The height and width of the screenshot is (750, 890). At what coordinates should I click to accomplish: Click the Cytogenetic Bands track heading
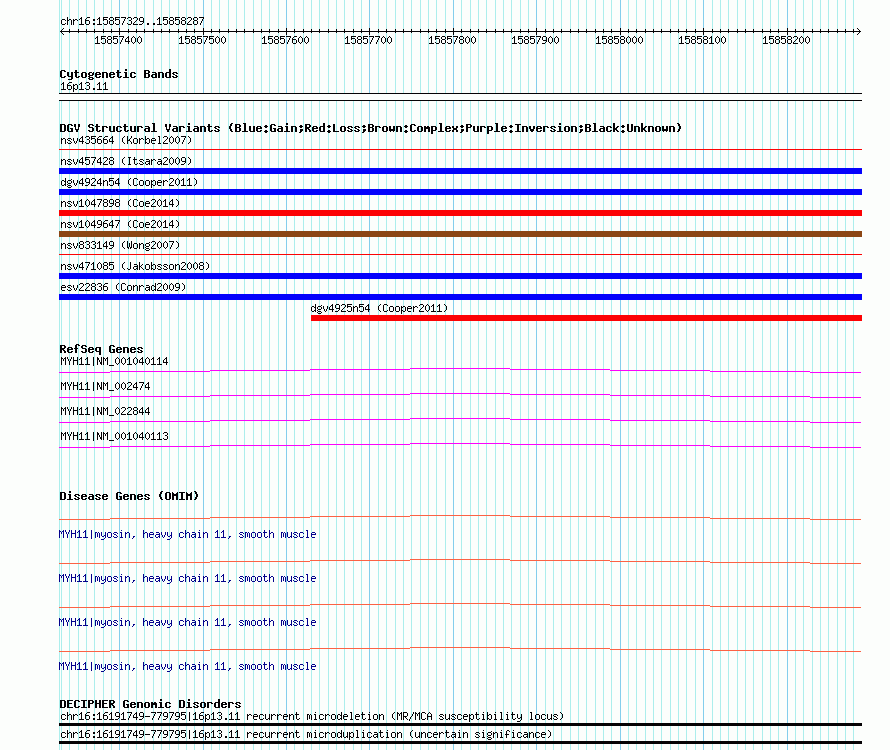click(x=119, y=74)
